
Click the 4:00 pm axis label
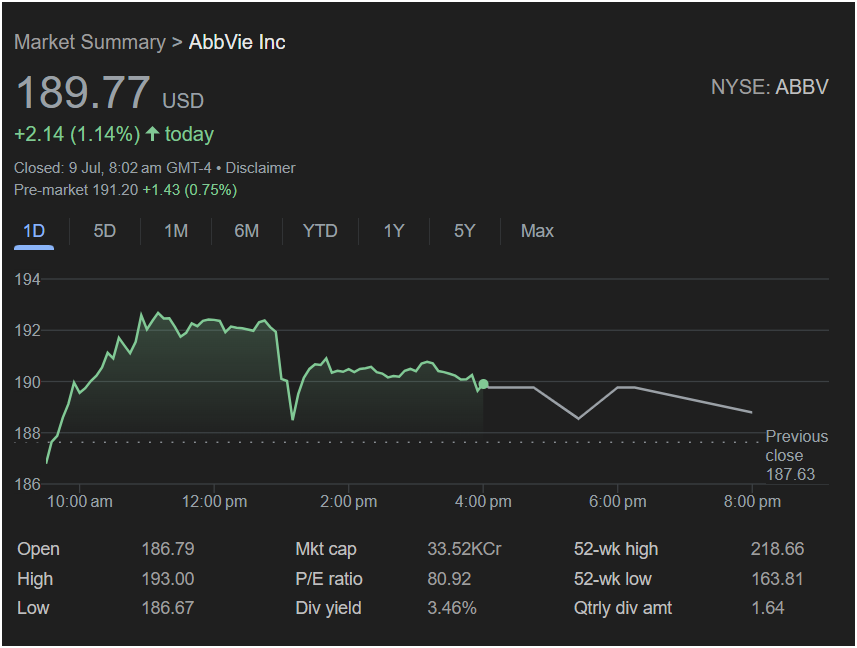[483, 501]
